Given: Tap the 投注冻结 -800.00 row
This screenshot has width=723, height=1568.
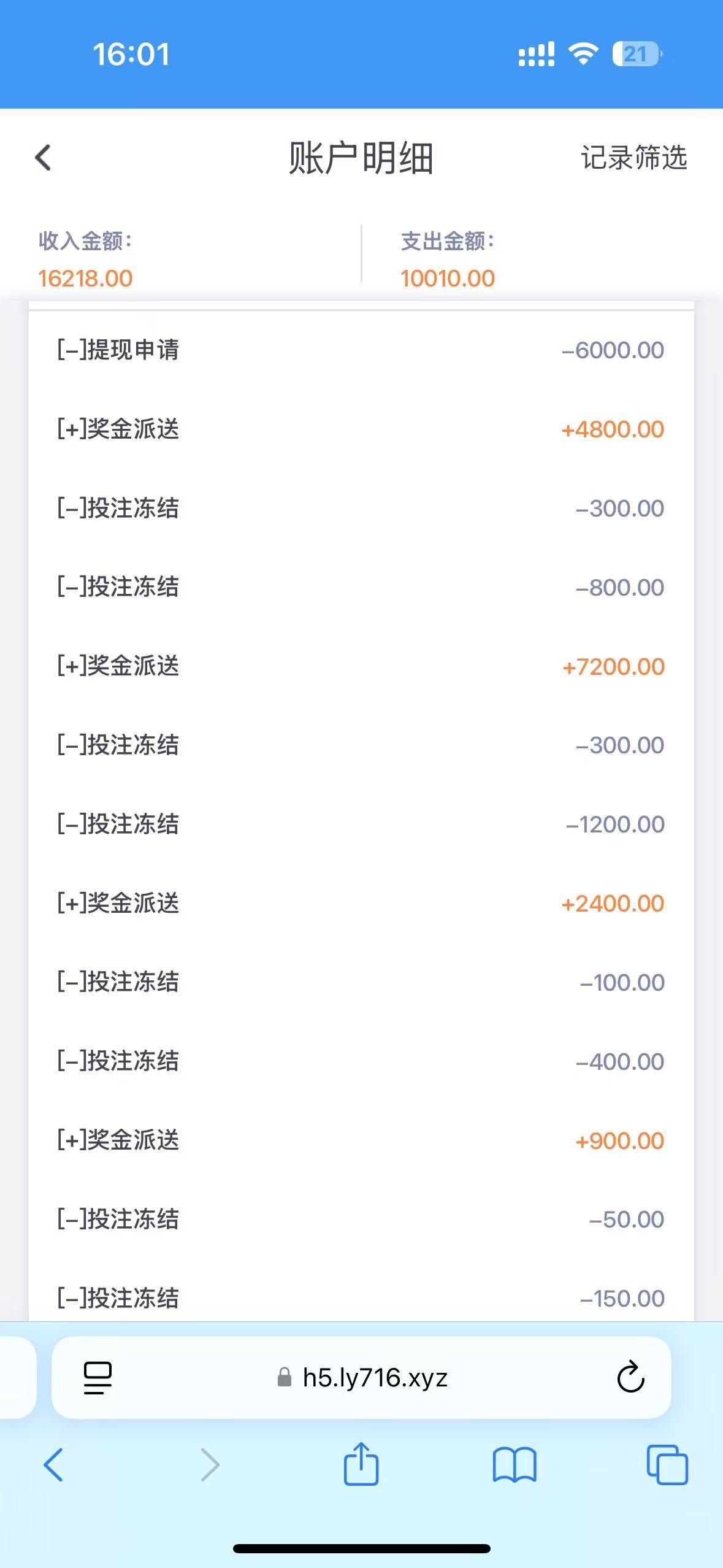Looking at the screenshot, I should click(x=361, y=587).
